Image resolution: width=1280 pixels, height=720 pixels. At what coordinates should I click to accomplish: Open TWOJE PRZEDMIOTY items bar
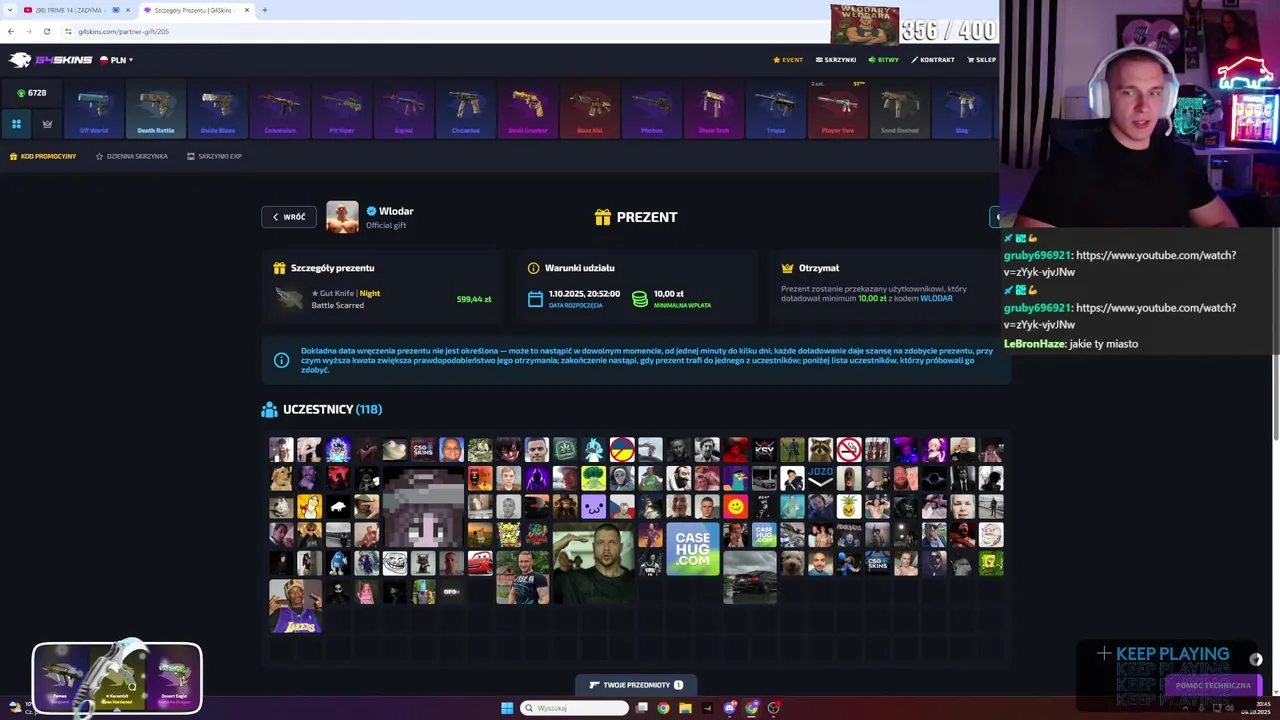tap(637, 685)
